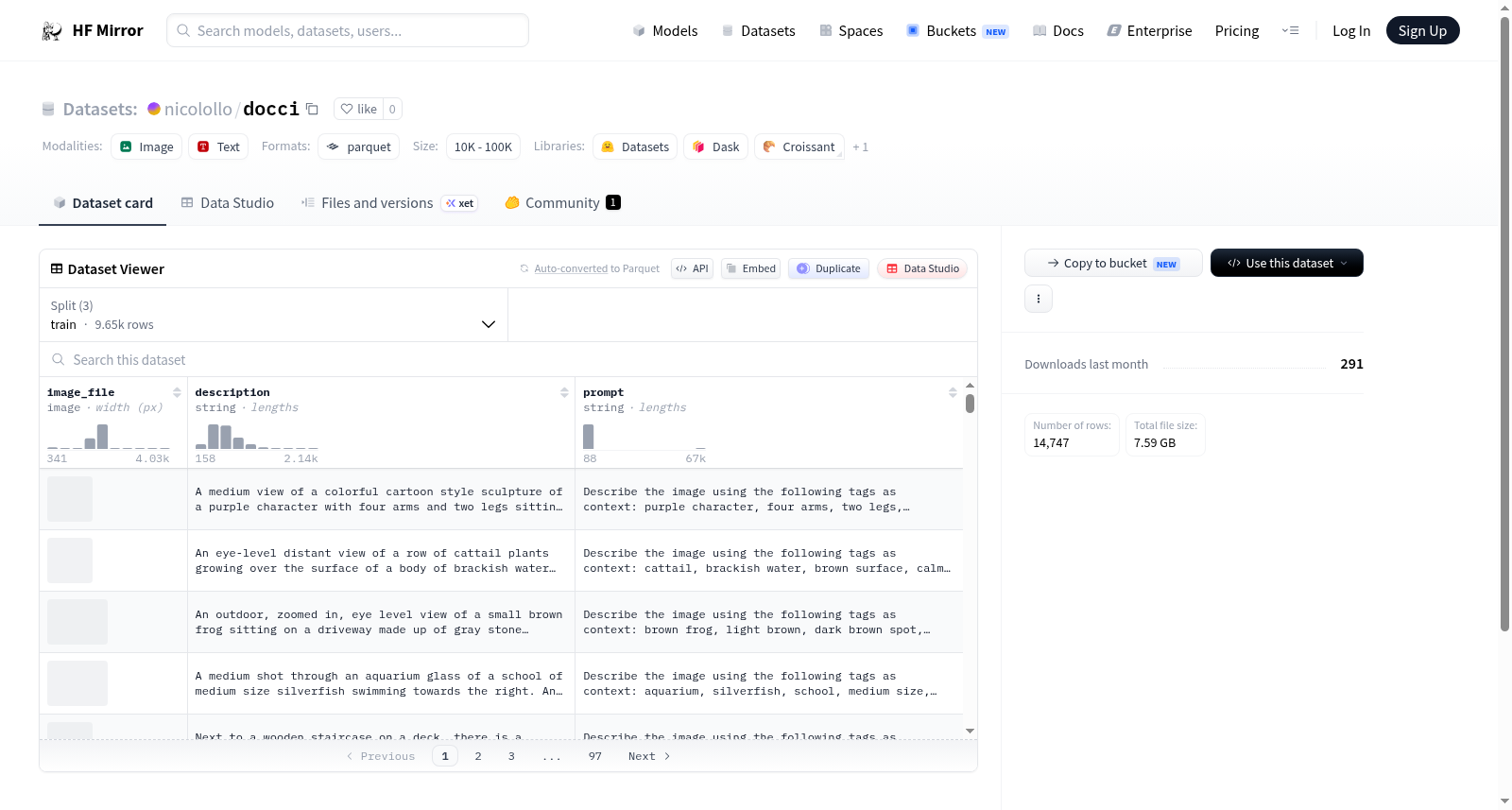Open thumbnail of the brown frog row
The image size is (1512, 810).
pyautogui.click(x=77, y=622)
